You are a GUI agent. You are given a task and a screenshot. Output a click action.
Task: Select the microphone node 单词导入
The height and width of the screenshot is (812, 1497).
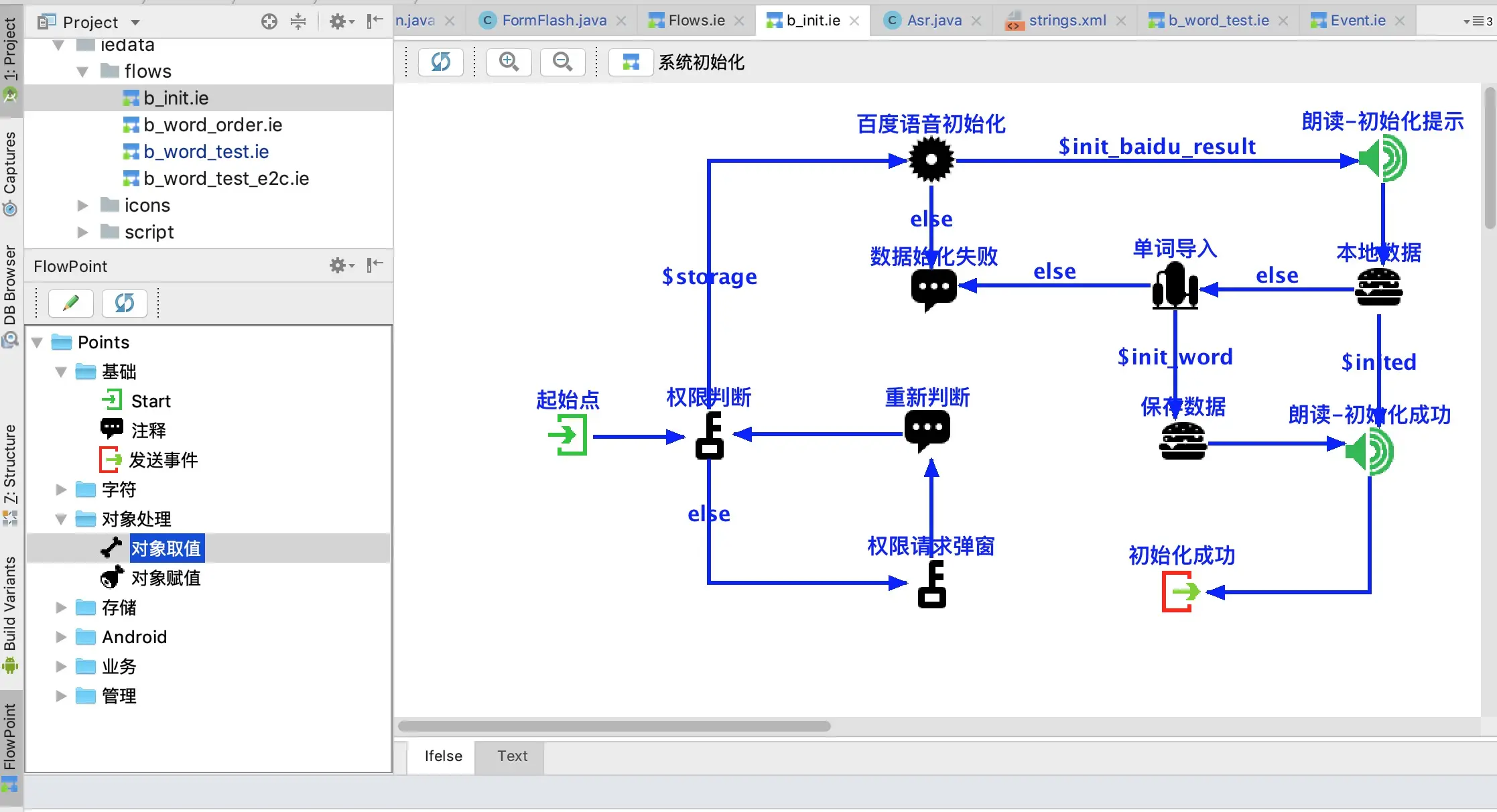pyautogui.click(x=1175, y=286)
